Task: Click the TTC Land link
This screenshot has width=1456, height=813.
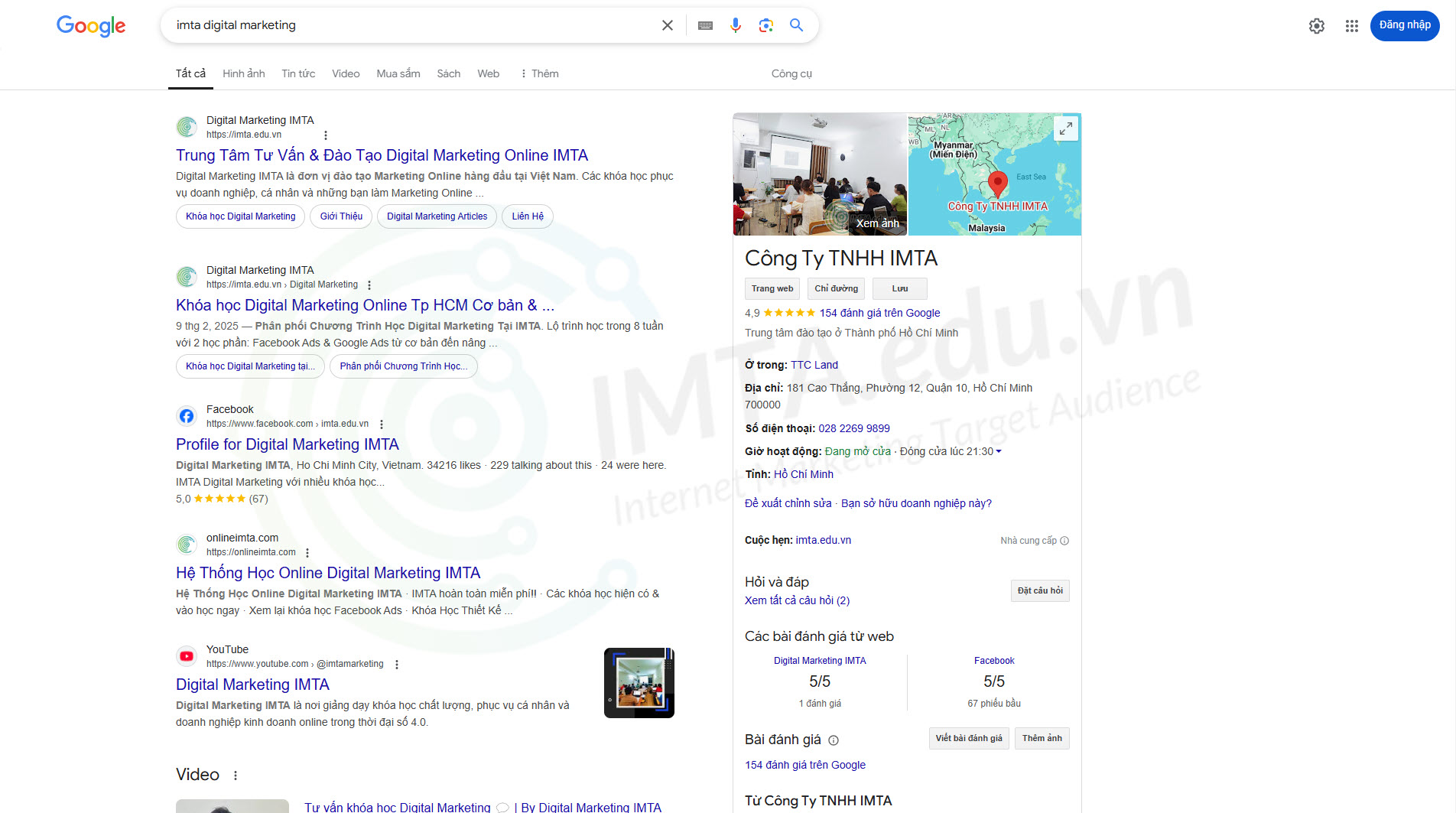Action: click(x=814, y=365)
